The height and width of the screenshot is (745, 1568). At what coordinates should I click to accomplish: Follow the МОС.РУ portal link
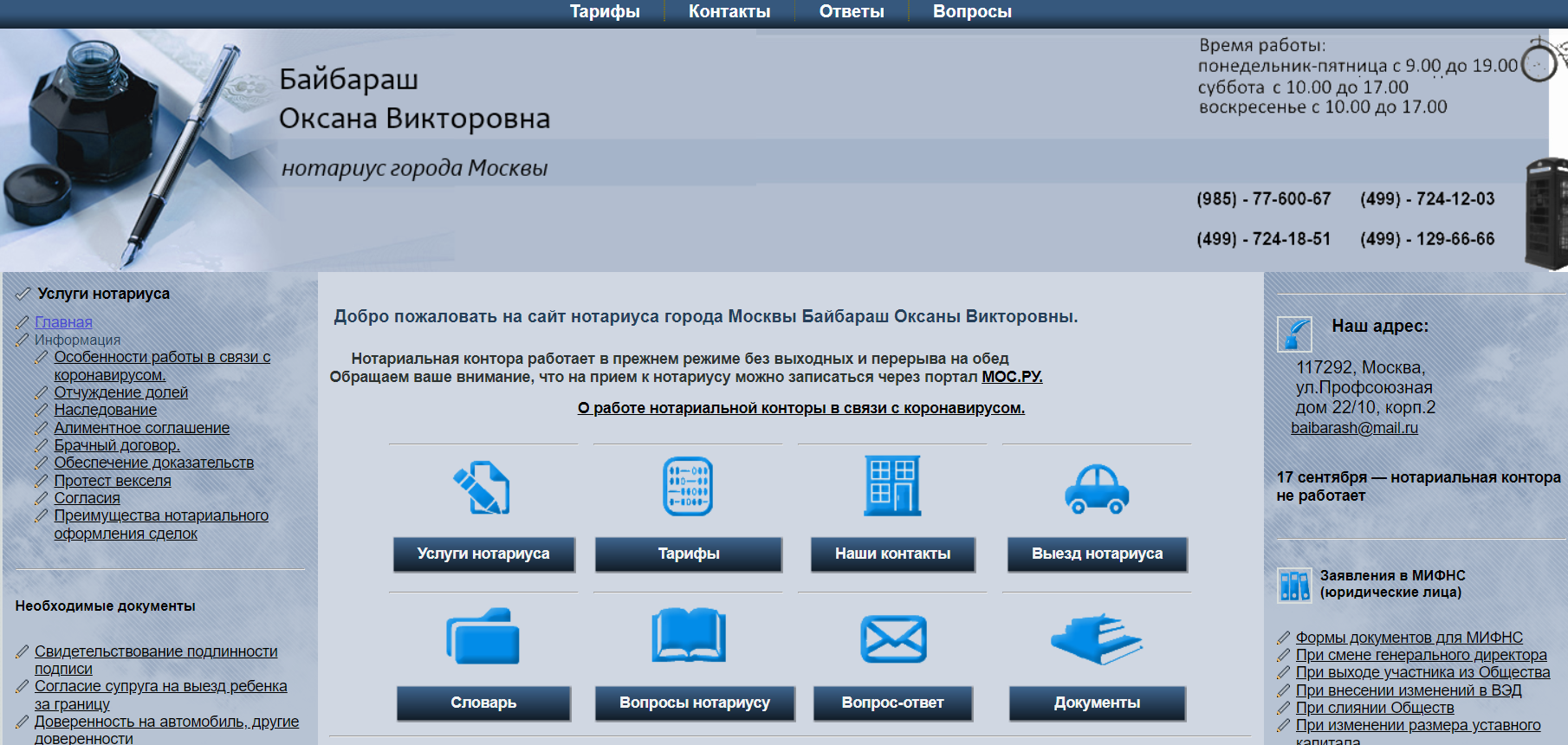[x=1011, y=377]
